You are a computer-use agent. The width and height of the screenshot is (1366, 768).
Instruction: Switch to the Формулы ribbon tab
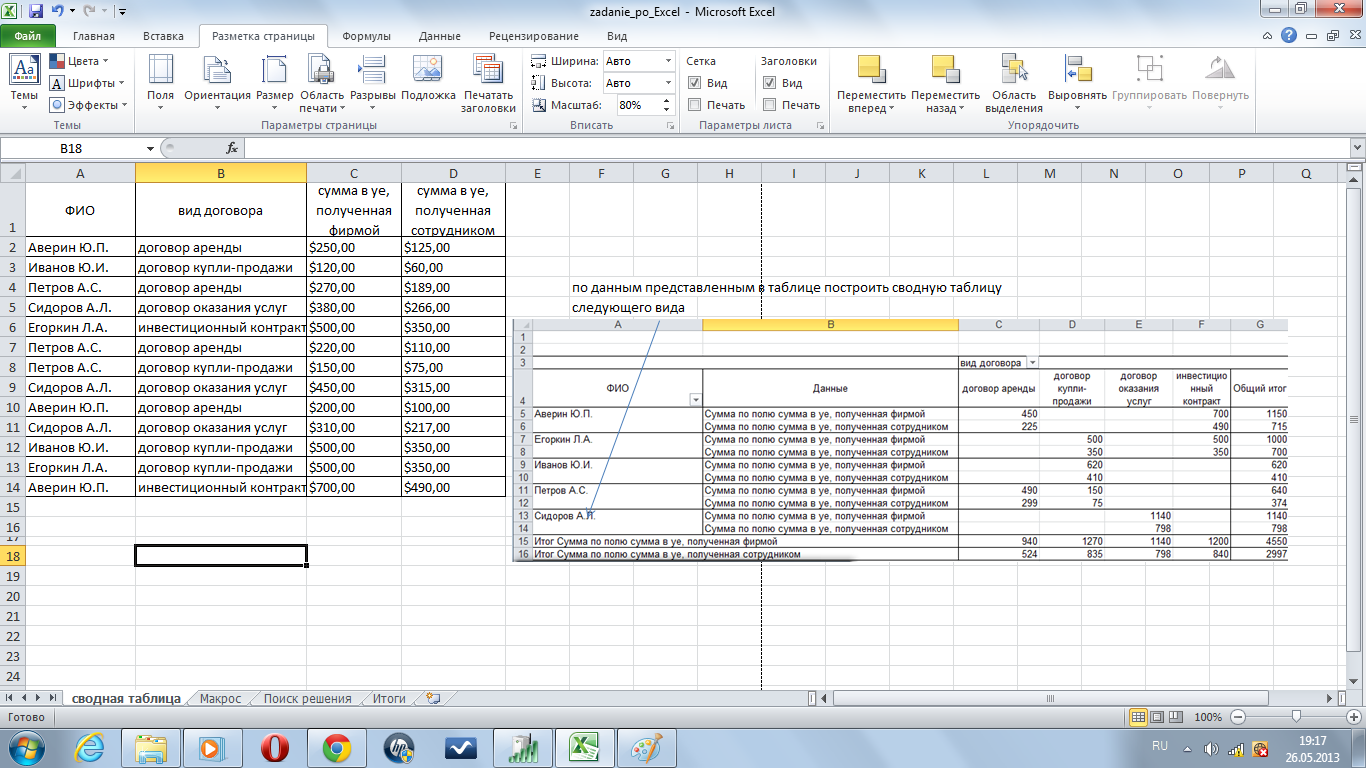click(366, 36)
